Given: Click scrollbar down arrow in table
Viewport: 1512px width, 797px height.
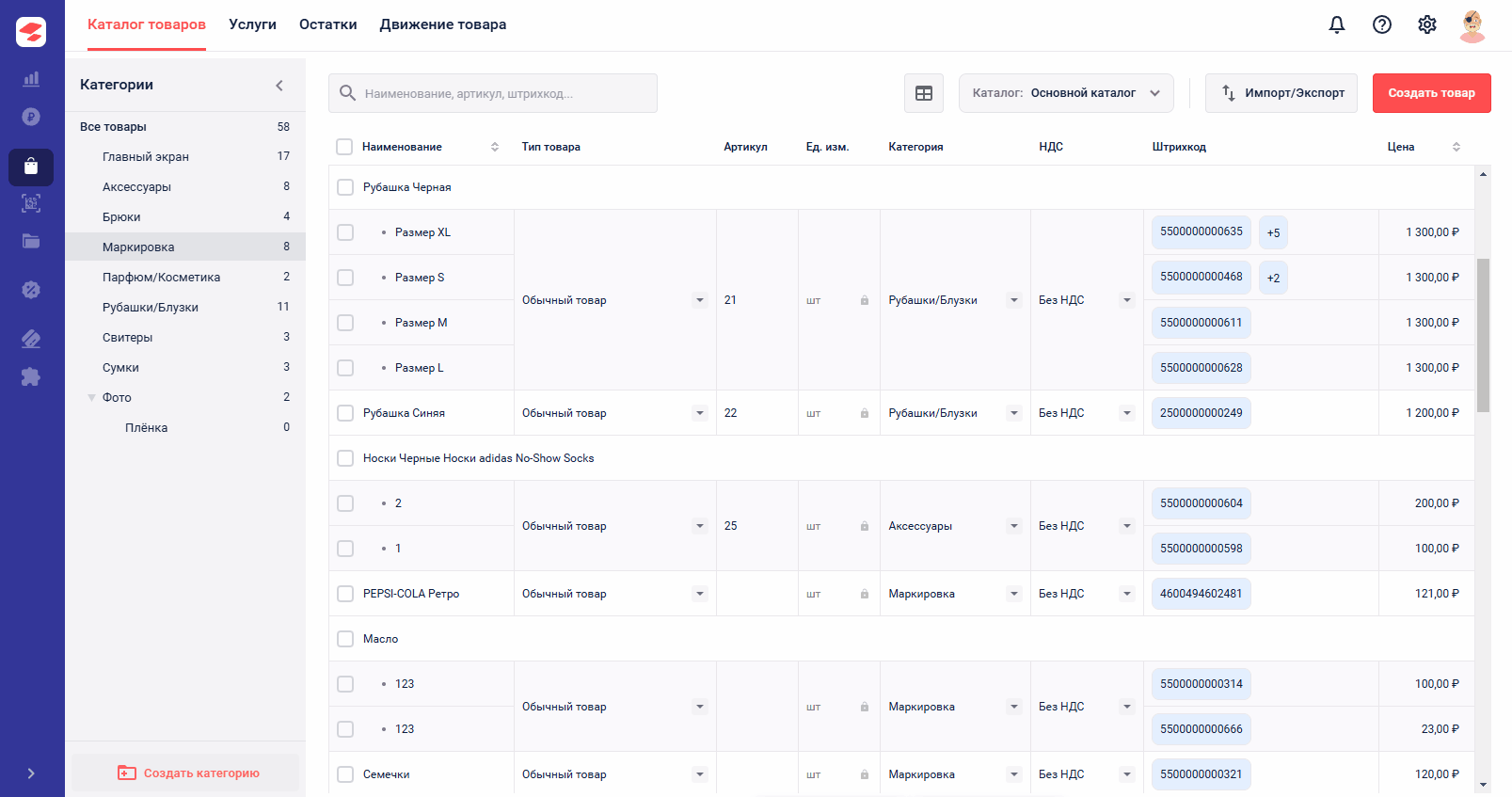Looking at the screenshot, I should coord(1484,785).
